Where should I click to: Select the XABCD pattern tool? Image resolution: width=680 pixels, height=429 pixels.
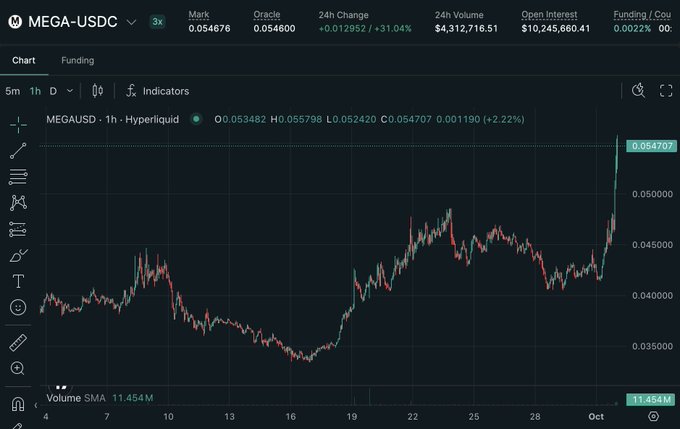coord(18,203)
